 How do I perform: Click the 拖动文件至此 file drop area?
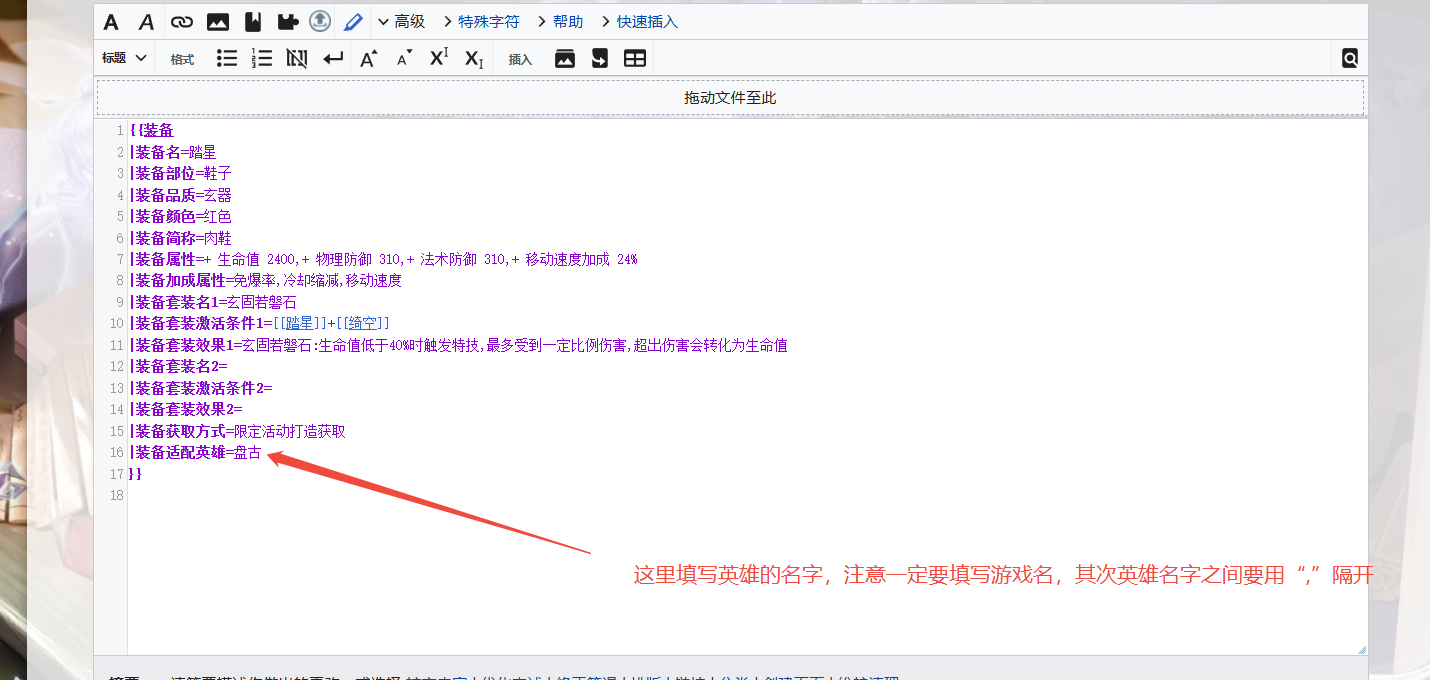730,98
